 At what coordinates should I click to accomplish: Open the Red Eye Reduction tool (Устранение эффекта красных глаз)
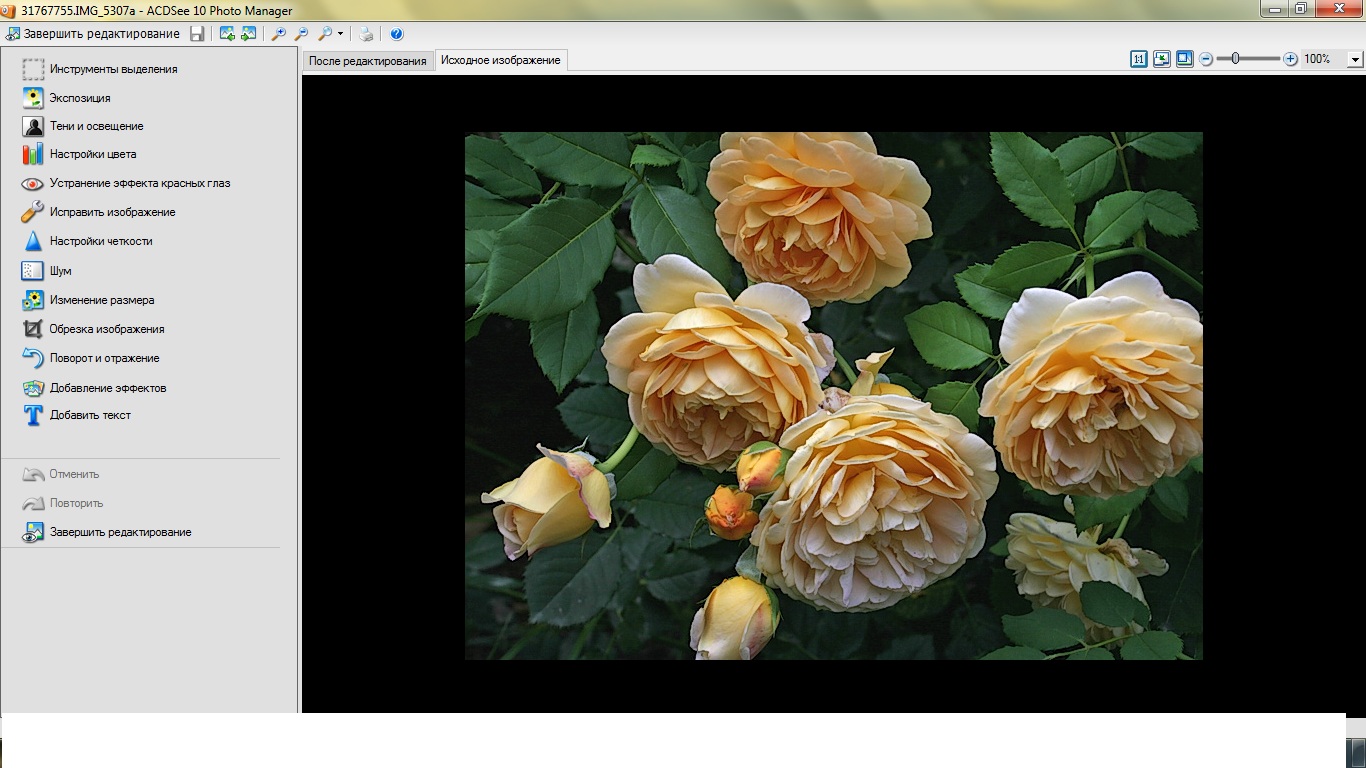140,184
